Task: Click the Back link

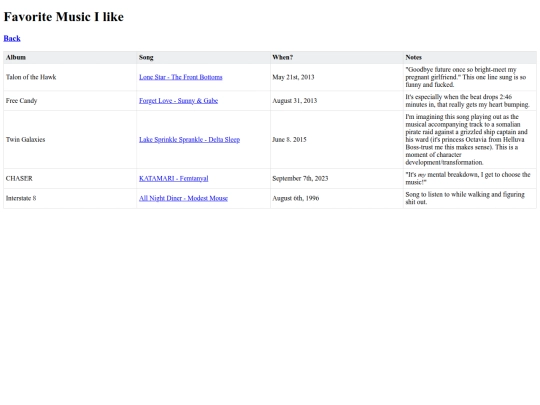Action: (x=12, y=38)
